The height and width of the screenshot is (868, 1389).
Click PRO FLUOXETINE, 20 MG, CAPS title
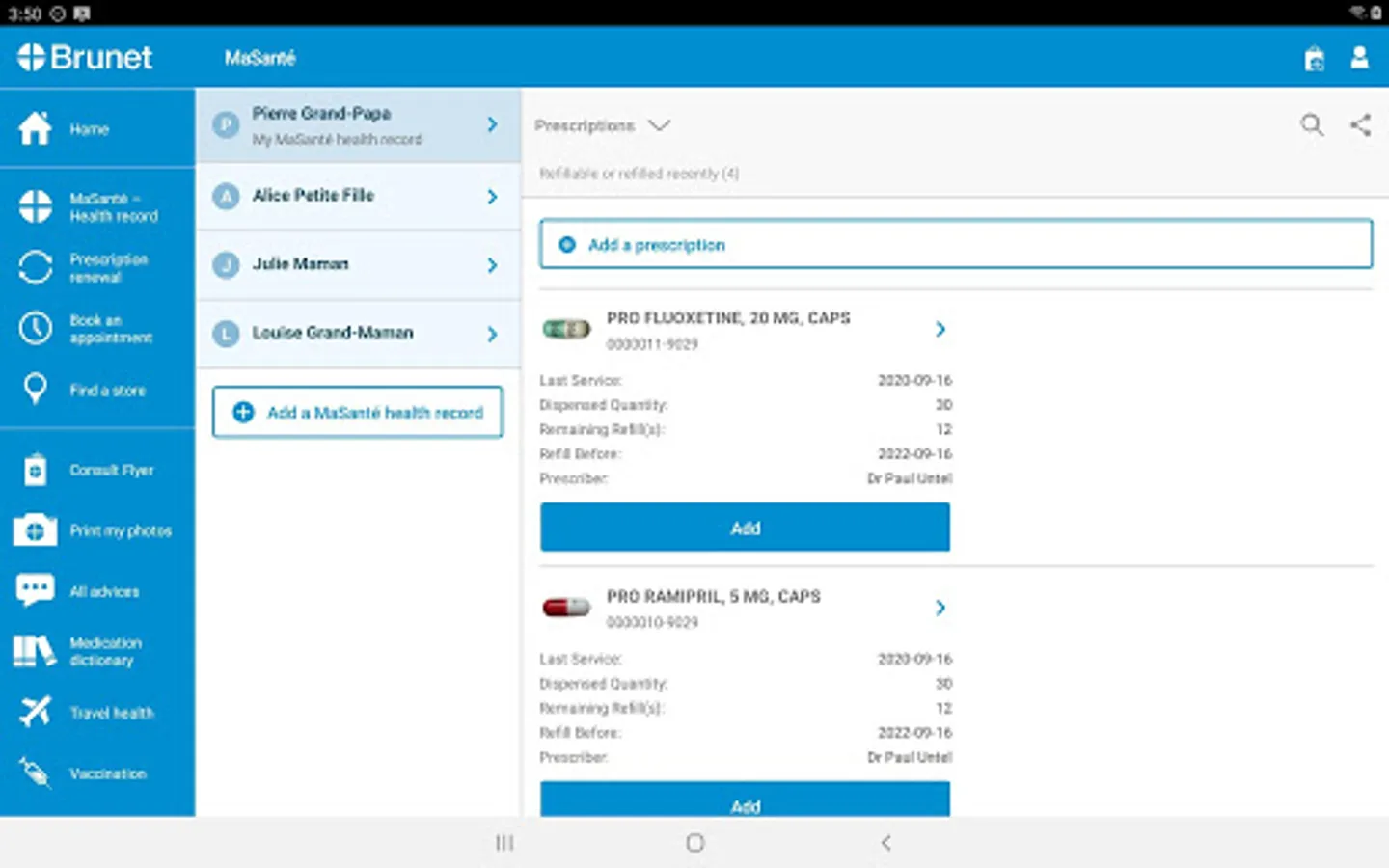click(x=728, y=318)
